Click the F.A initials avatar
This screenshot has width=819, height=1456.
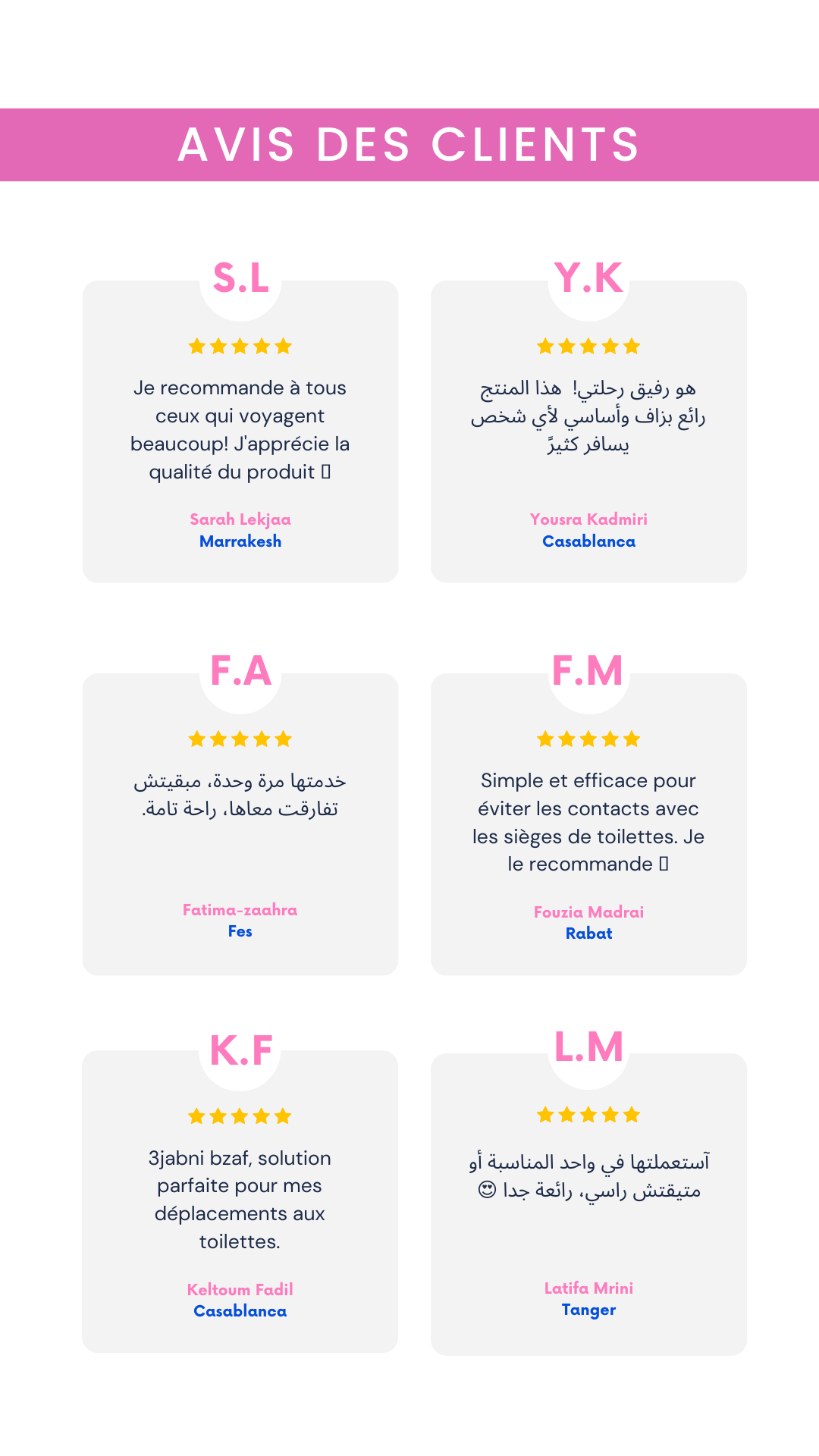pyautogui.click(x=240, y=673)
